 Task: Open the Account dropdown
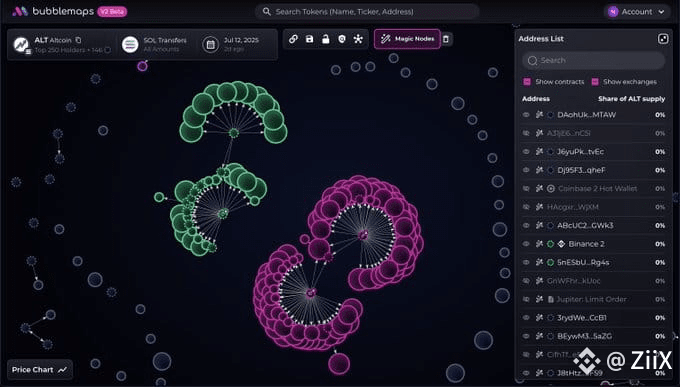click(636, 12)
